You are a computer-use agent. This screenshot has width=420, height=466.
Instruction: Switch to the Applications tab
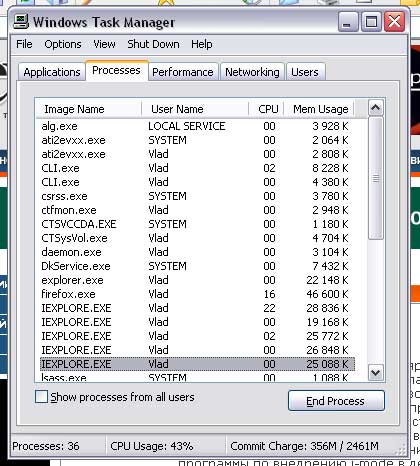tap(52, 72)
